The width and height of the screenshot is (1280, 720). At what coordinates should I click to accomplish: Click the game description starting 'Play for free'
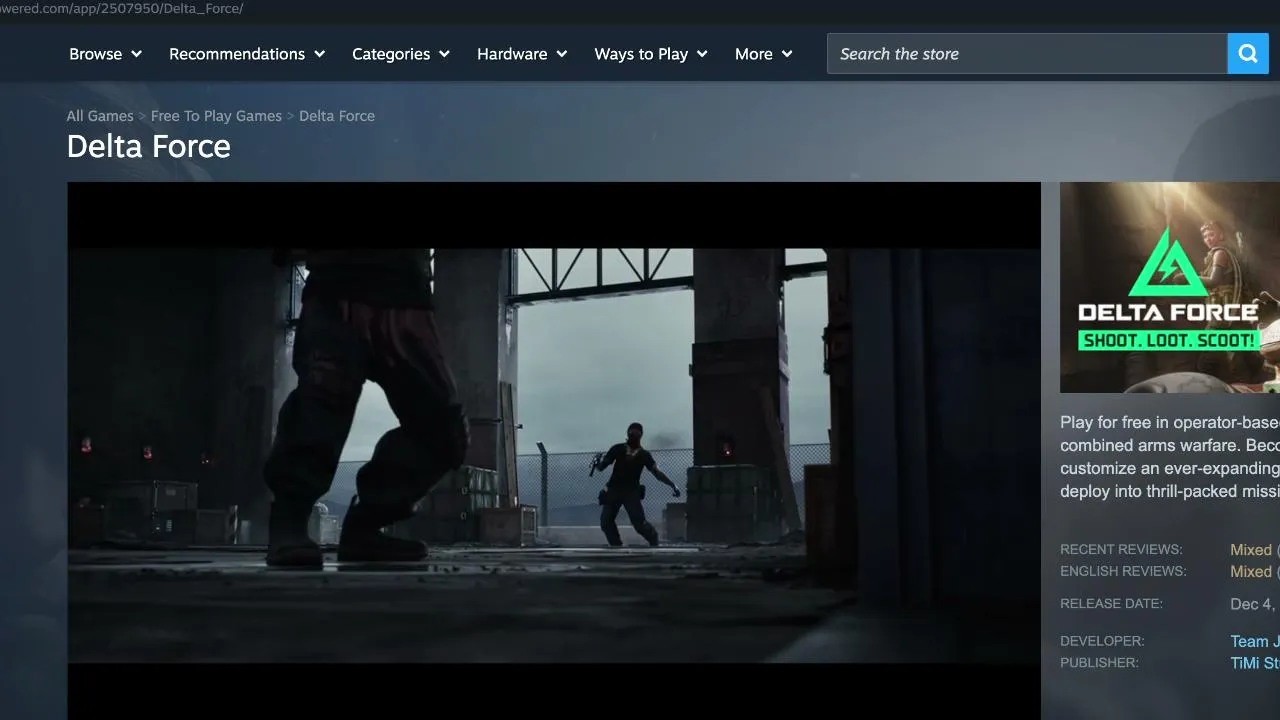tap(1170, 457)
